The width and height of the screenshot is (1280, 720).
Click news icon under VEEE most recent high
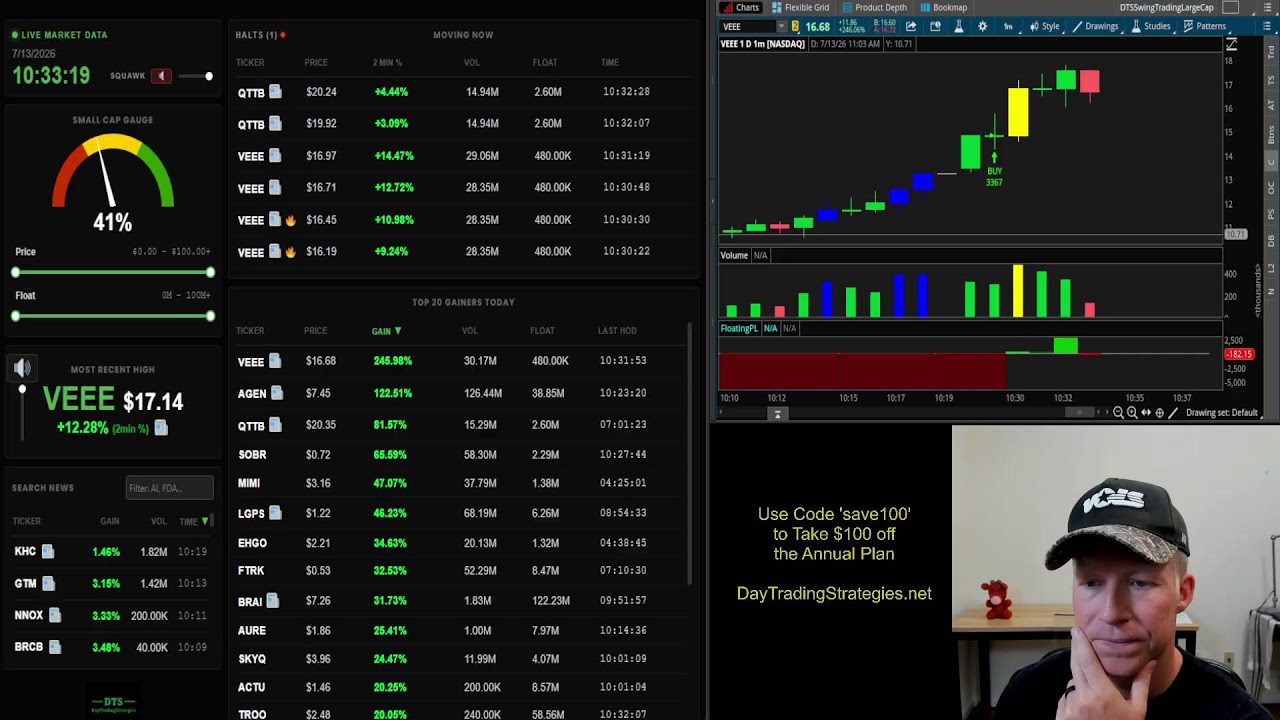161,428
